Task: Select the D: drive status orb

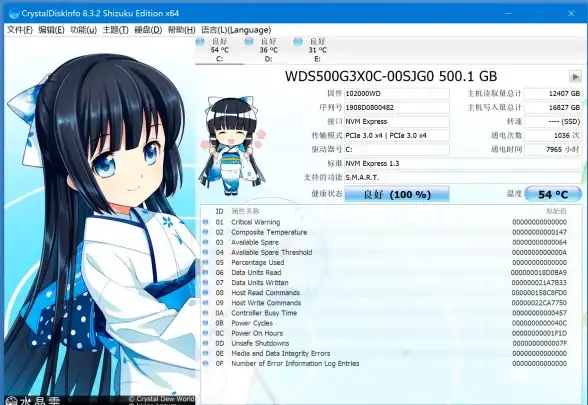Action: tap(249, 41)
